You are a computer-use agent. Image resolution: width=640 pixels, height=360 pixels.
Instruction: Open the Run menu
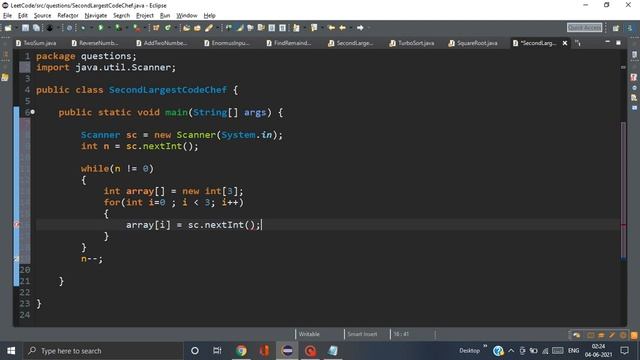(x=165, y=16)
